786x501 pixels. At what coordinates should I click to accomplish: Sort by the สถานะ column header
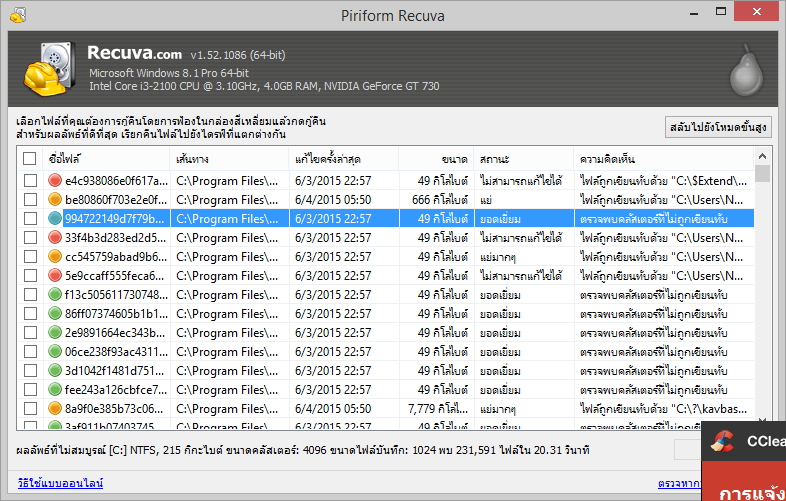point(524,159)
